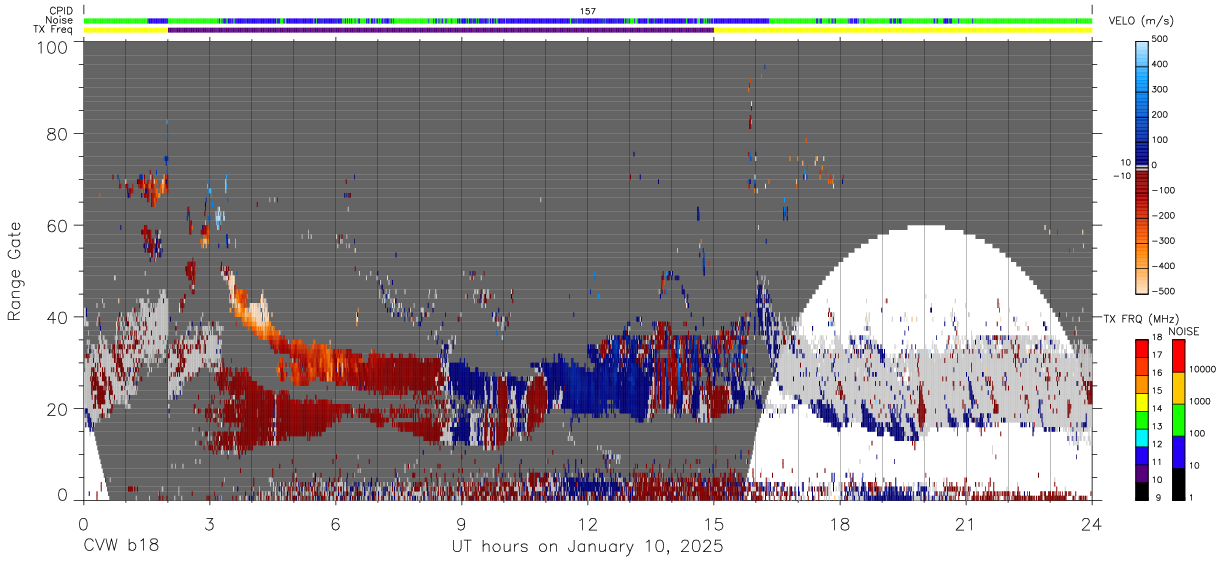Click the Range Gate axis title
Screen dimensions: 1228x567
click(x=15, y=271)
